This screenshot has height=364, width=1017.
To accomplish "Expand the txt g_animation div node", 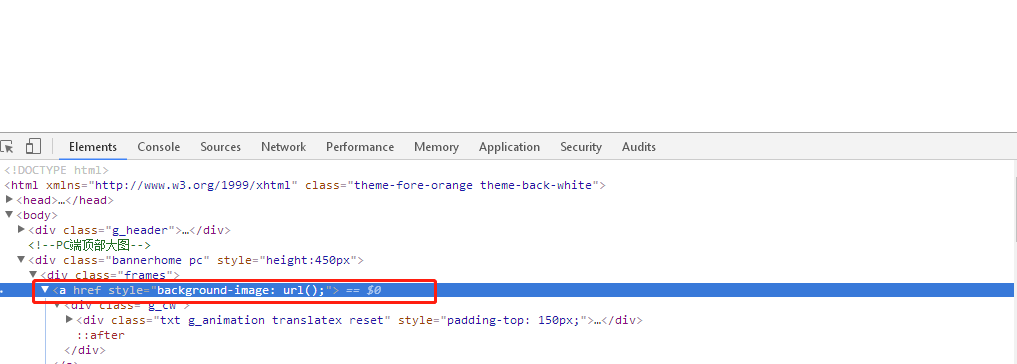I will pos(69,320).
